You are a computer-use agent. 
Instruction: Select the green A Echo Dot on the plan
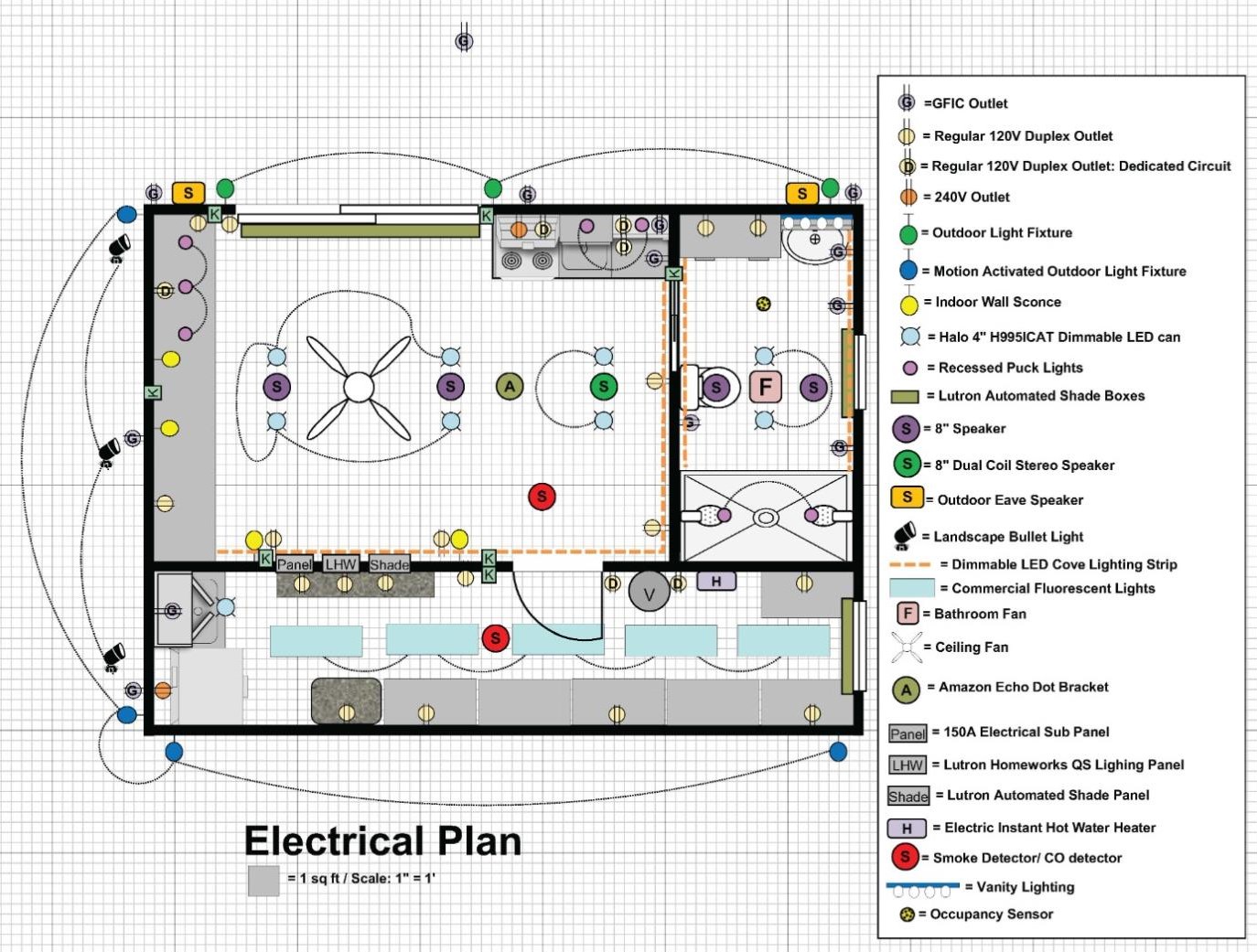click(510, 387)
